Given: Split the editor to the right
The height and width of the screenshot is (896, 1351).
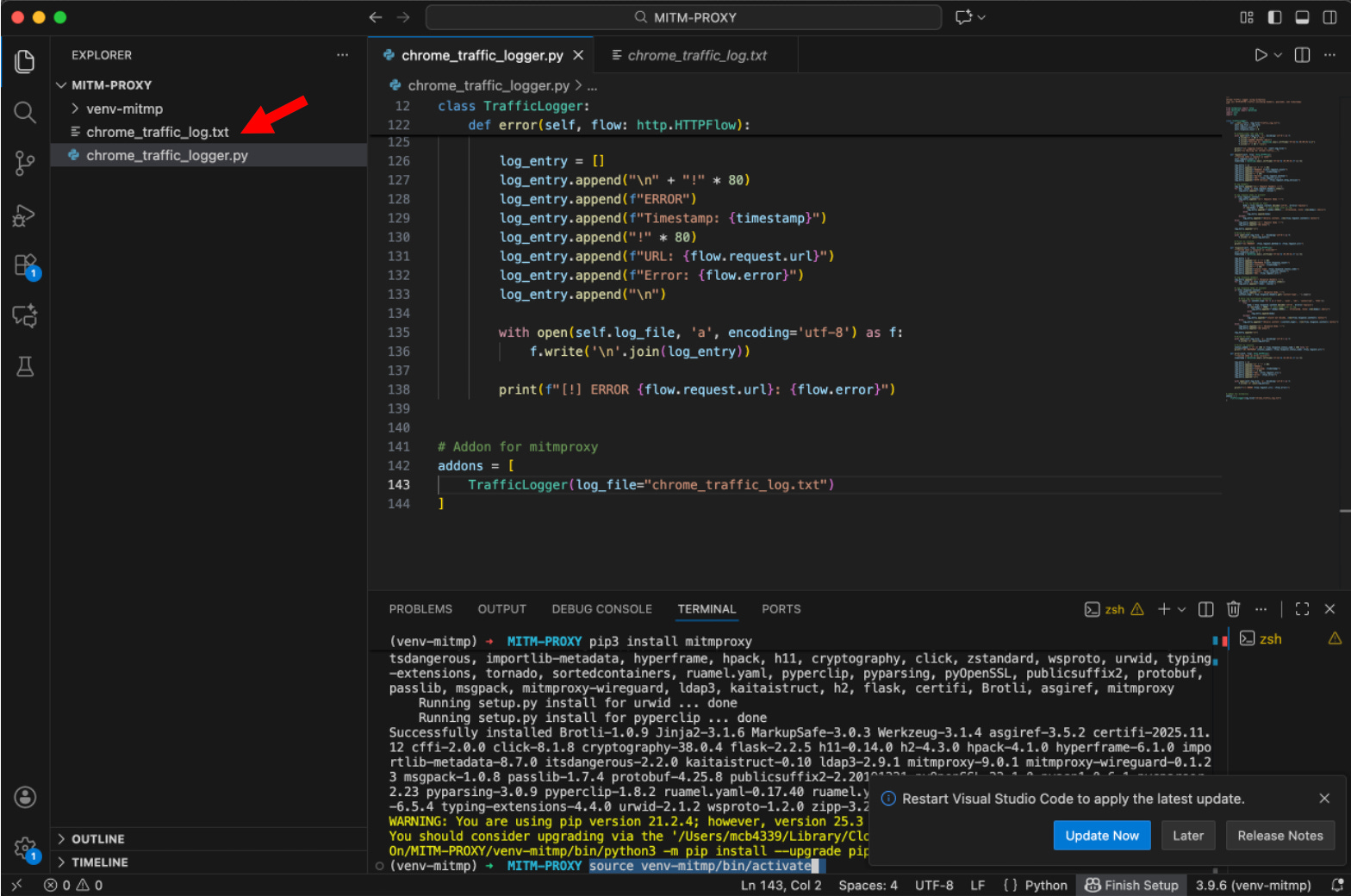Looking at the screenshot, I should [1302, 55].
